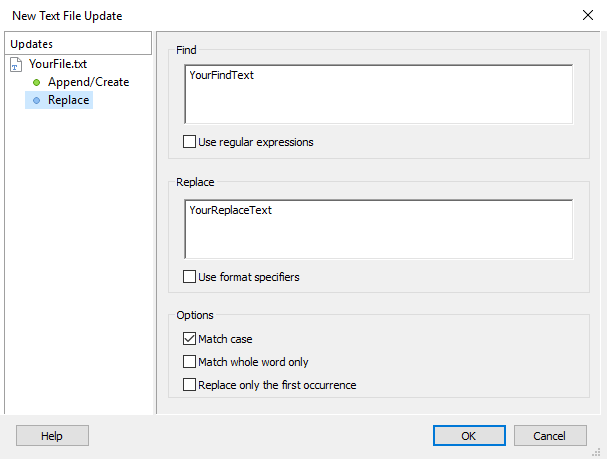Viewport: 607px width, 459px height.
Task: Open Help for this dialog
Action: 52,436
